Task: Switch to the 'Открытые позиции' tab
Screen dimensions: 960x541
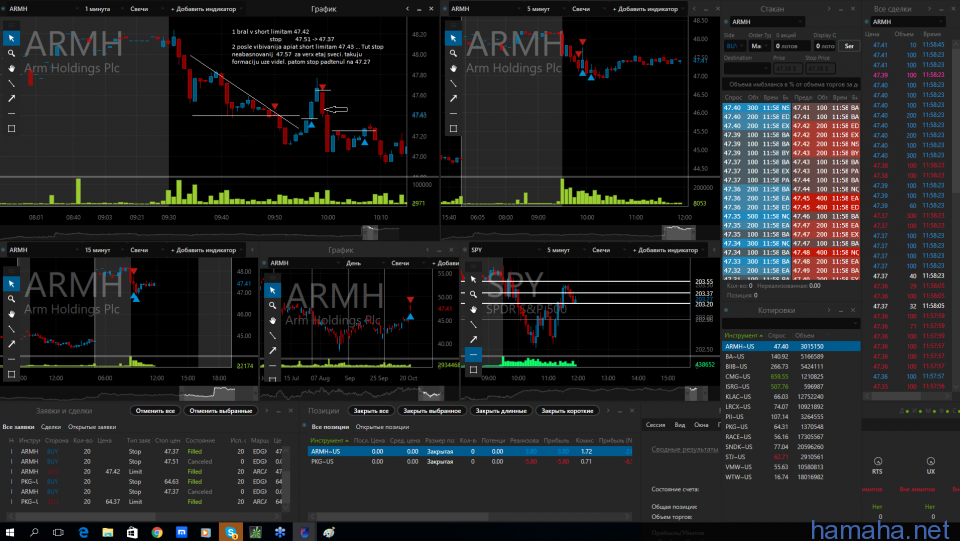Action: point(382,427)
